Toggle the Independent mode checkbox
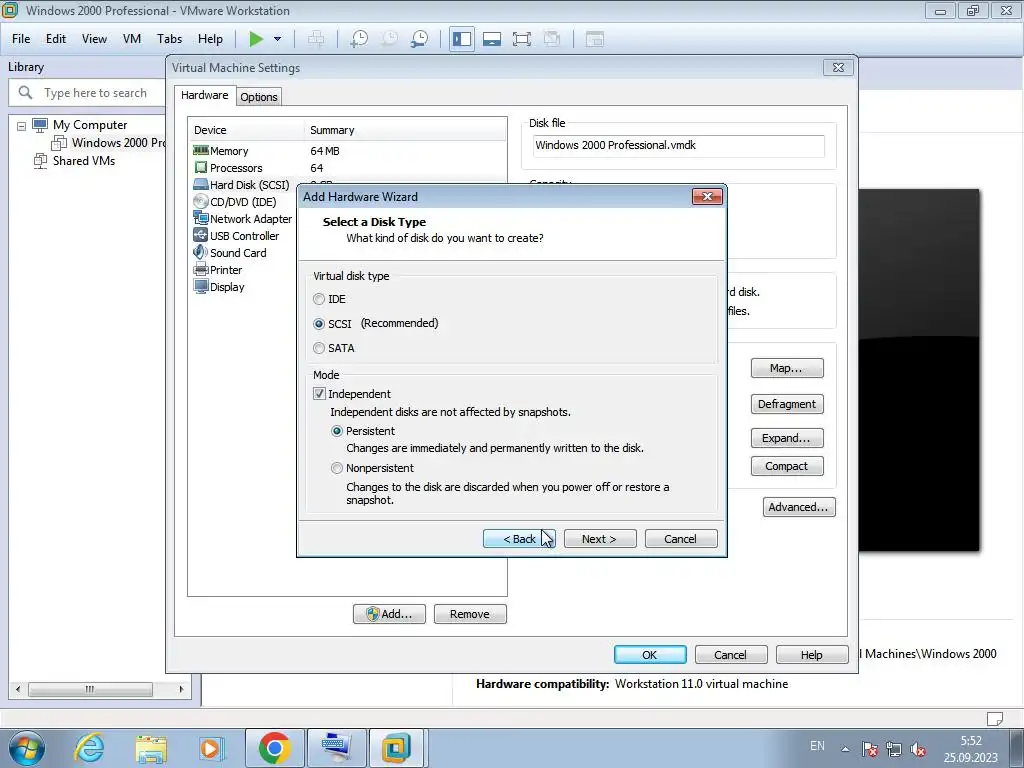Image resolution: width=1024 pixels, height=768 pixels. [x=319, y=394]
